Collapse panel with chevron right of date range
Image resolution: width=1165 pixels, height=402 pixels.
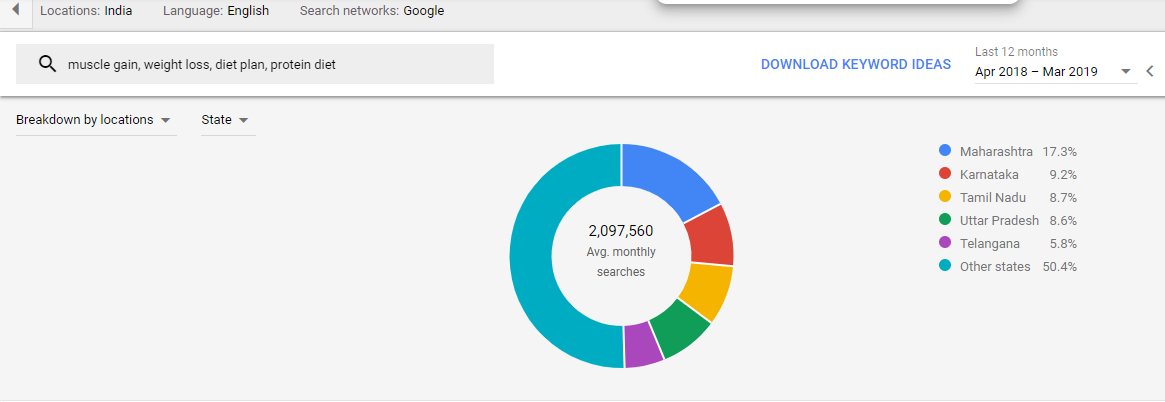point(1149,71)
